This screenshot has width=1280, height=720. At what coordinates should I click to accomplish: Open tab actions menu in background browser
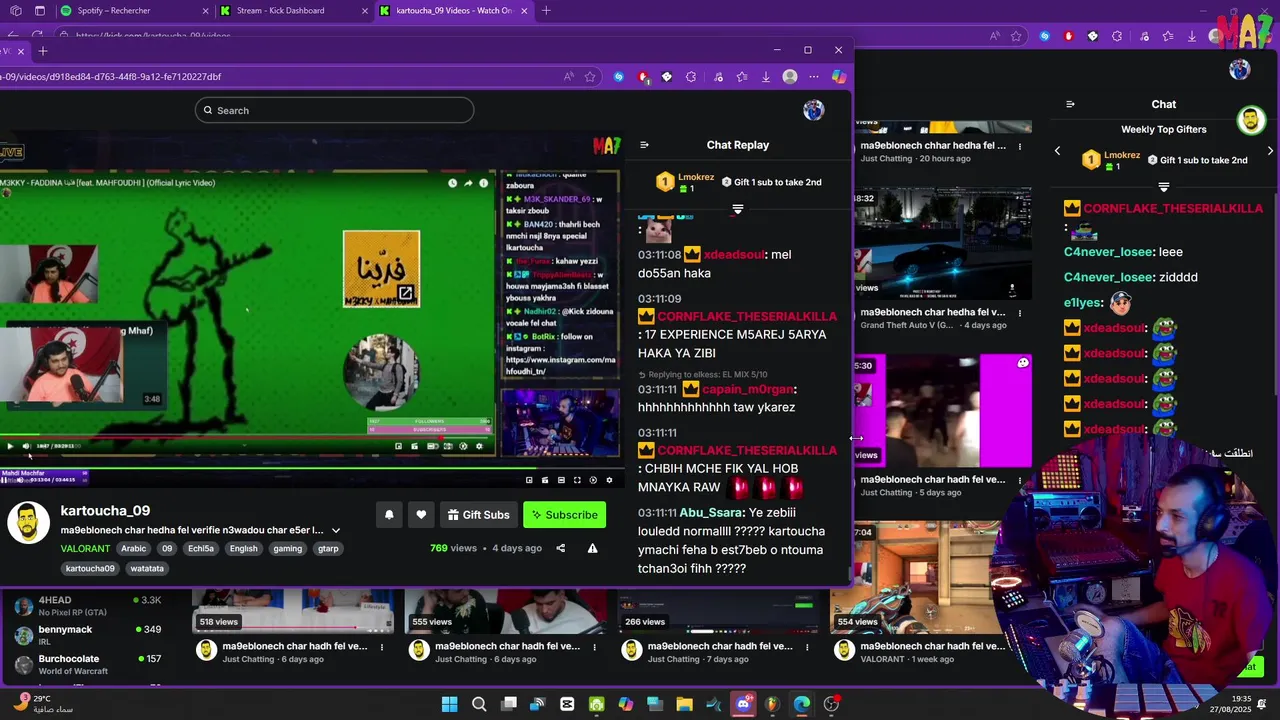[x=40, y=10]
